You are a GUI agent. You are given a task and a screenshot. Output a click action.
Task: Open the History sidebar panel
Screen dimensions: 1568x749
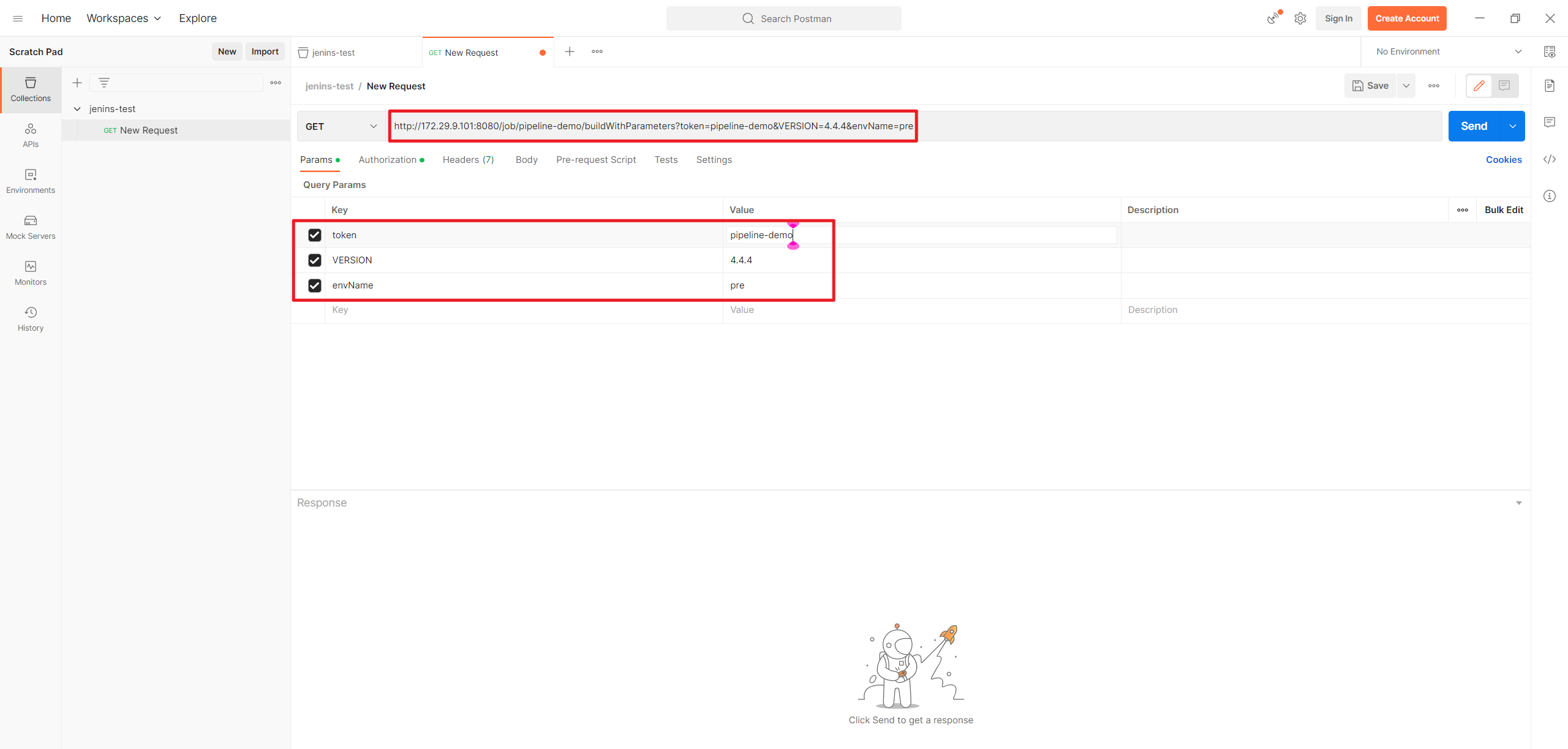tap(31, 319)
